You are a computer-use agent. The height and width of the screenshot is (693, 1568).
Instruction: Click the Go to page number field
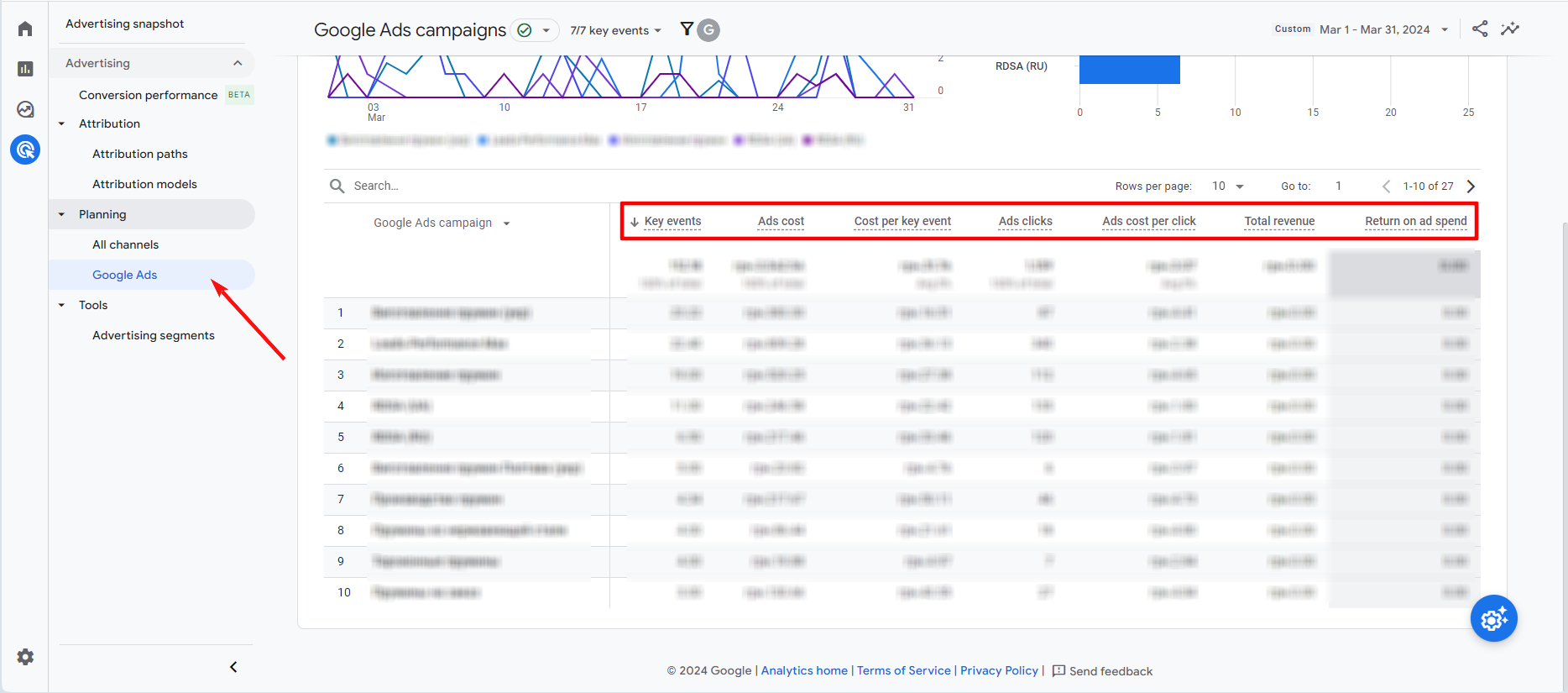(1339, 186)
